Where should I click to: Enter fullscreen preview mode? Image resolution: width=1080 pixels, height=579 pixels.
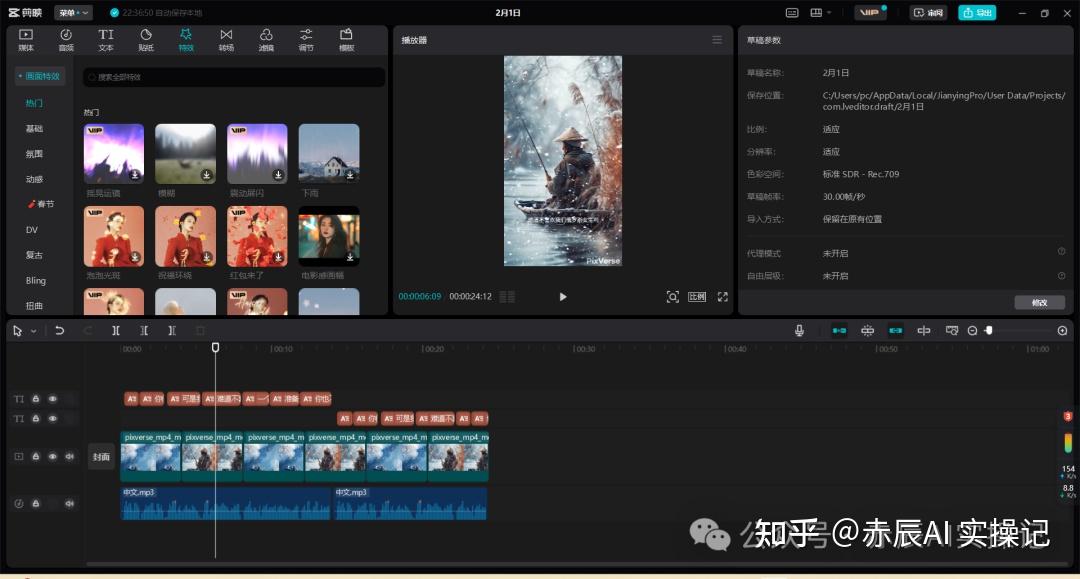pyautogui.click(x=723, y=297)
